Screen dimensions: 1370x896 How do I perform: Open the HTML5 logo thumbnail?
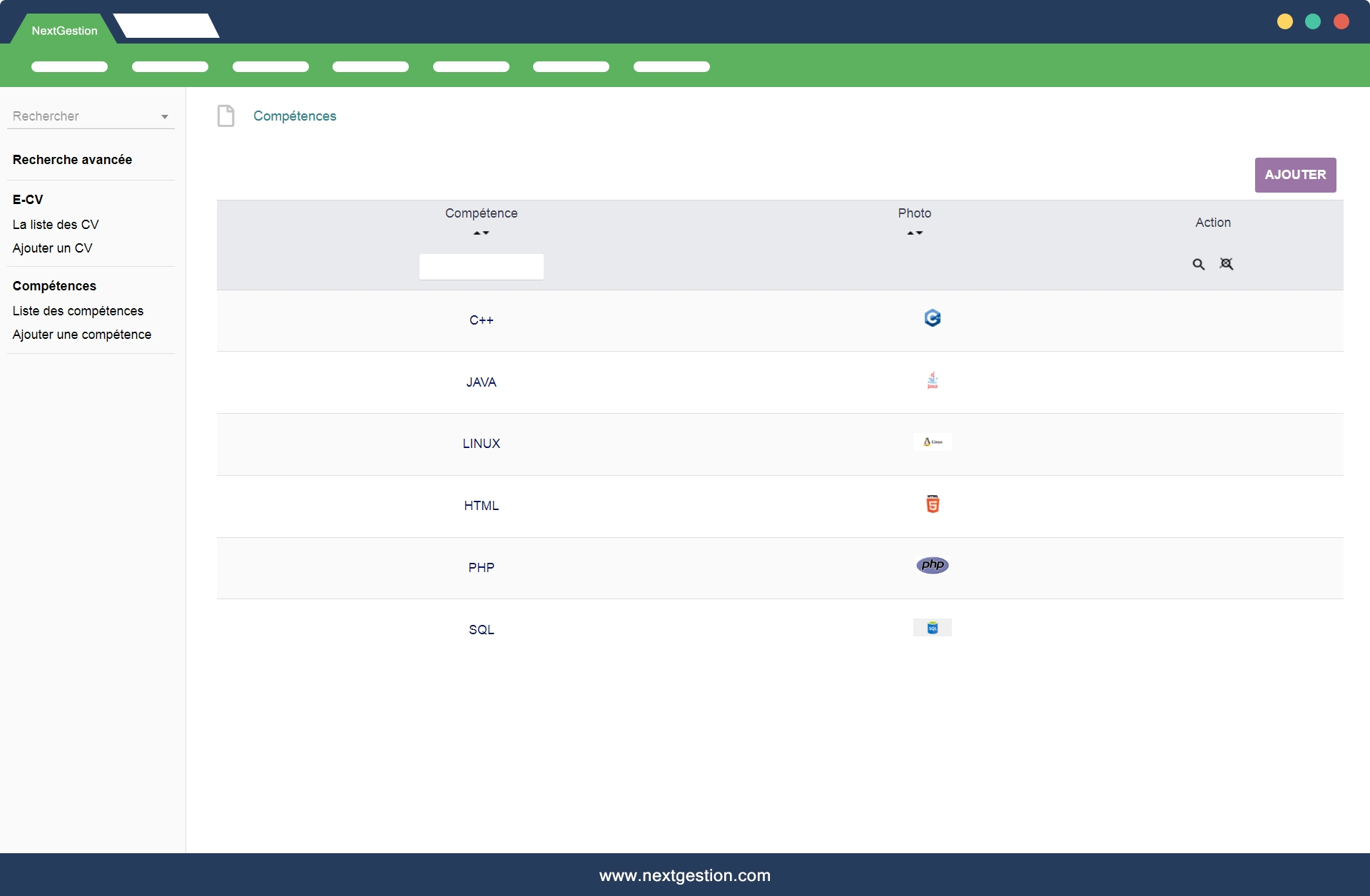(932, 504)
